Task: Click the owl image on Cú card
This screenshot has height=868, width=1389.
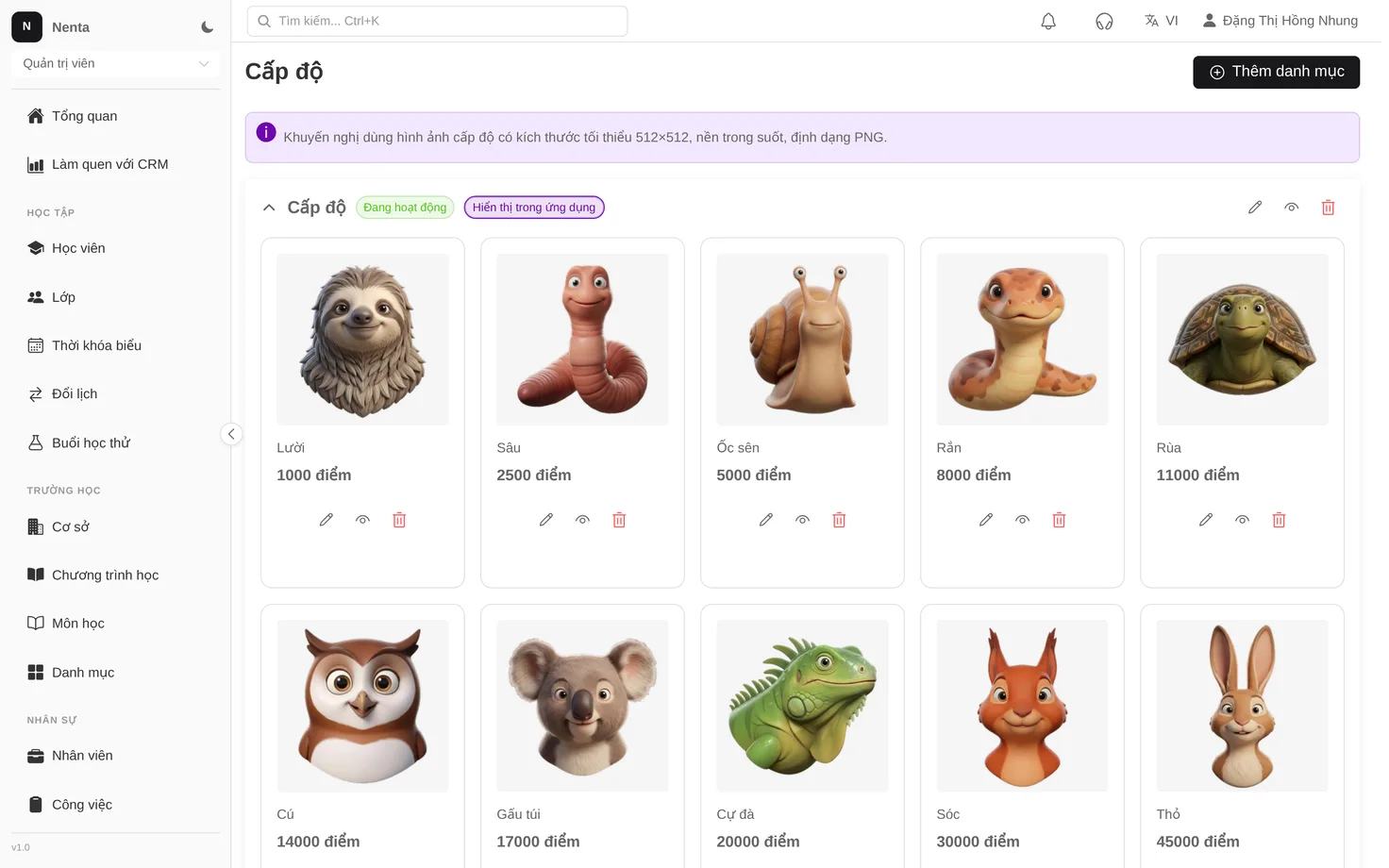Action: pos(362,706)
